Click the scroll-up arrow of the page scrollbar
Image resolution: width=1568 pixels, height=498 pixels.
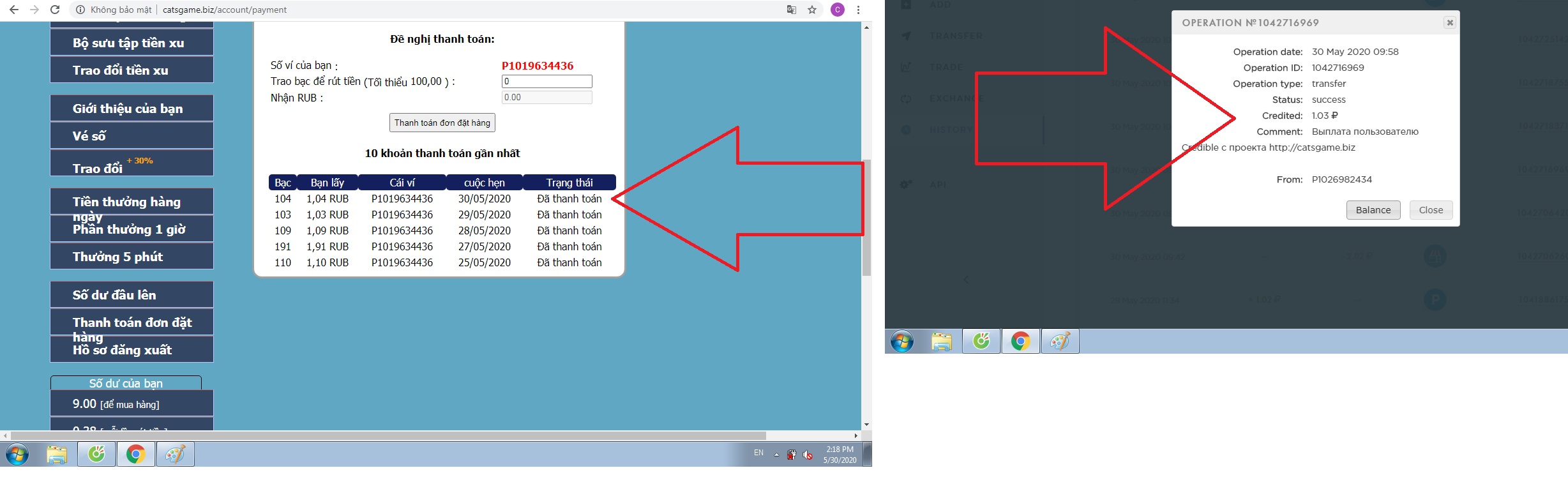(866, 27)
